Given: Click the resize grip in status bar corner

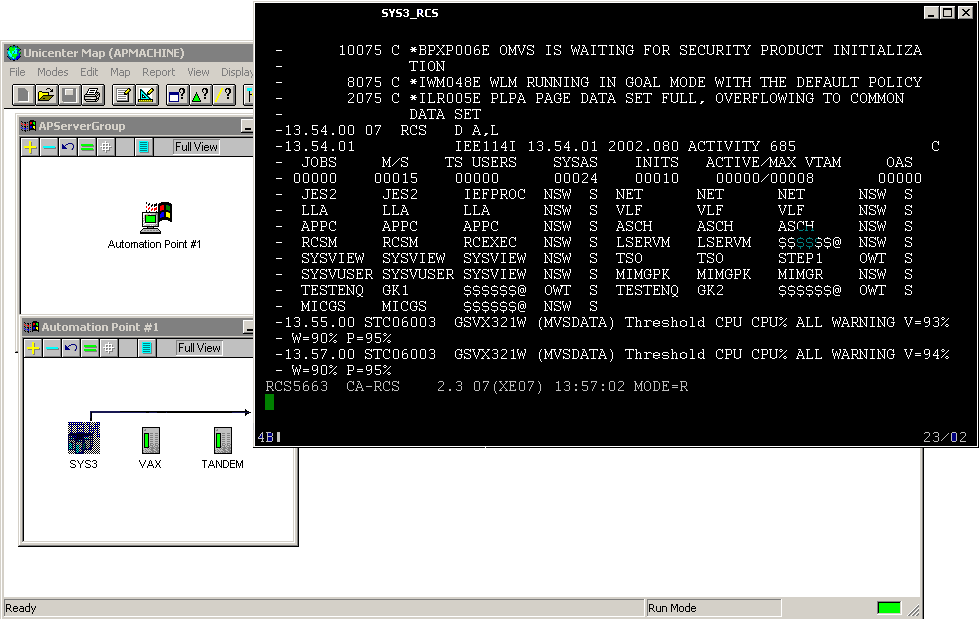Looking at the screenshot, I should coord(914,610).
